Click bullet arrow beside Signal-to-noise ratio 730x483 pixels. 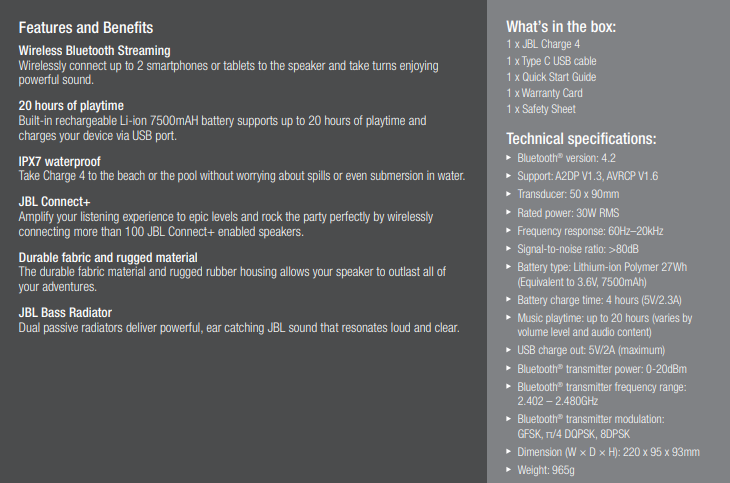pyautogui.click(x=509, y=249)
